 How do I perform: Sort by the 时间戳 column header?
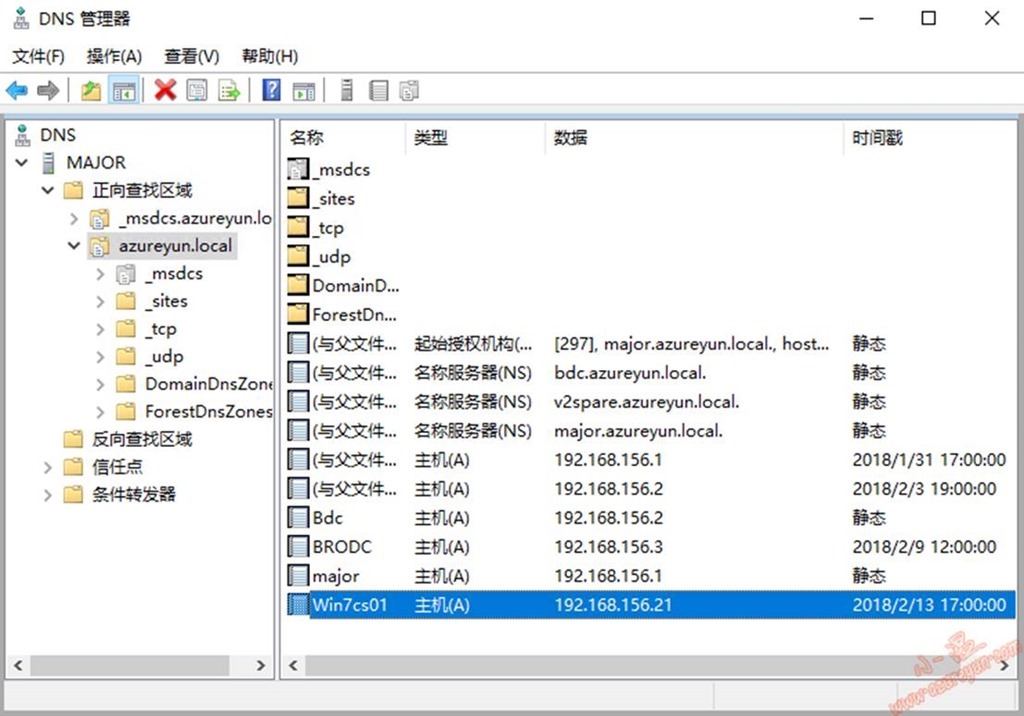[x=929, y=138]
